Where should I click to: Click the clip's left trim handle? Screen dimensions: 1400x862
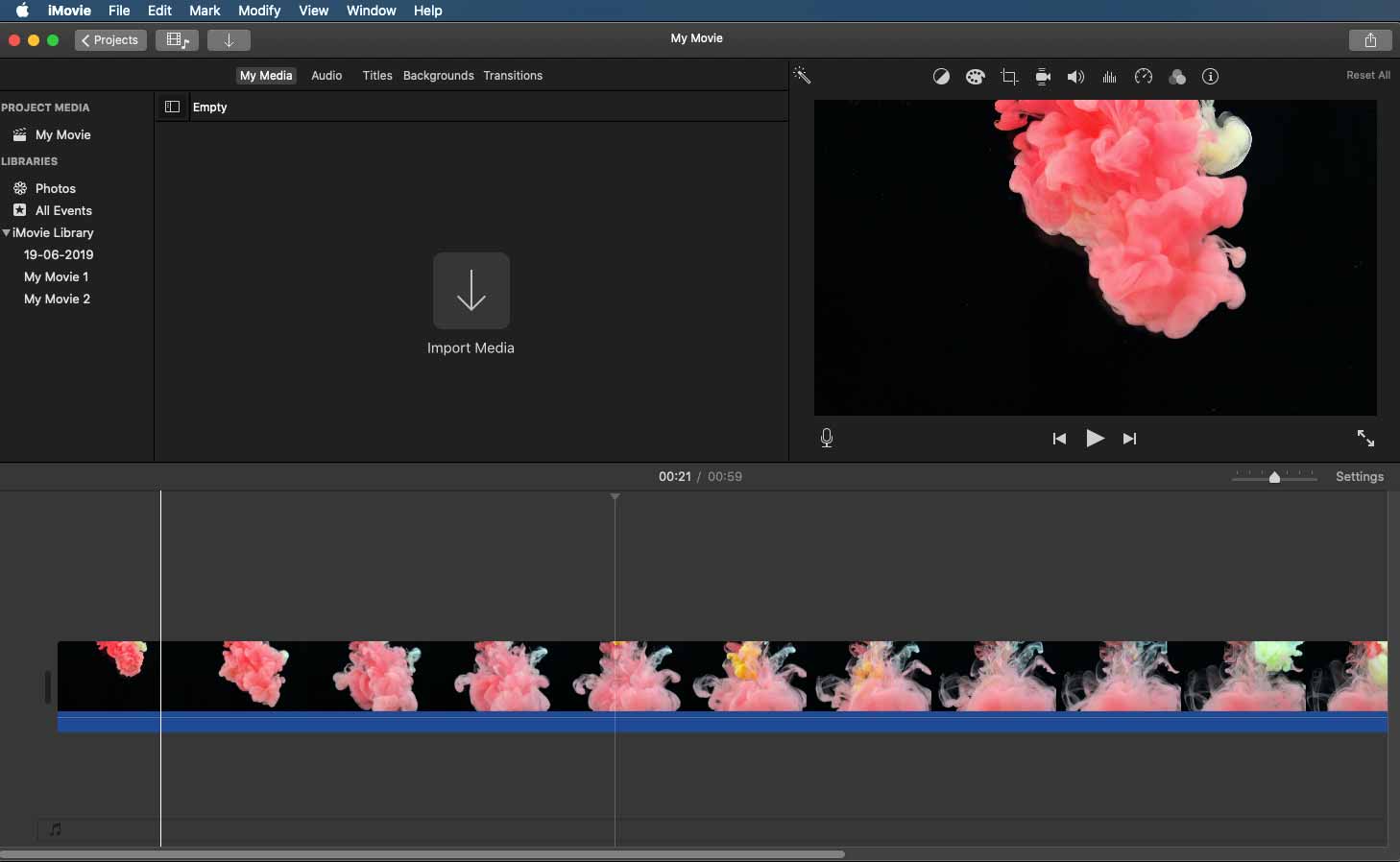point(47,686)
